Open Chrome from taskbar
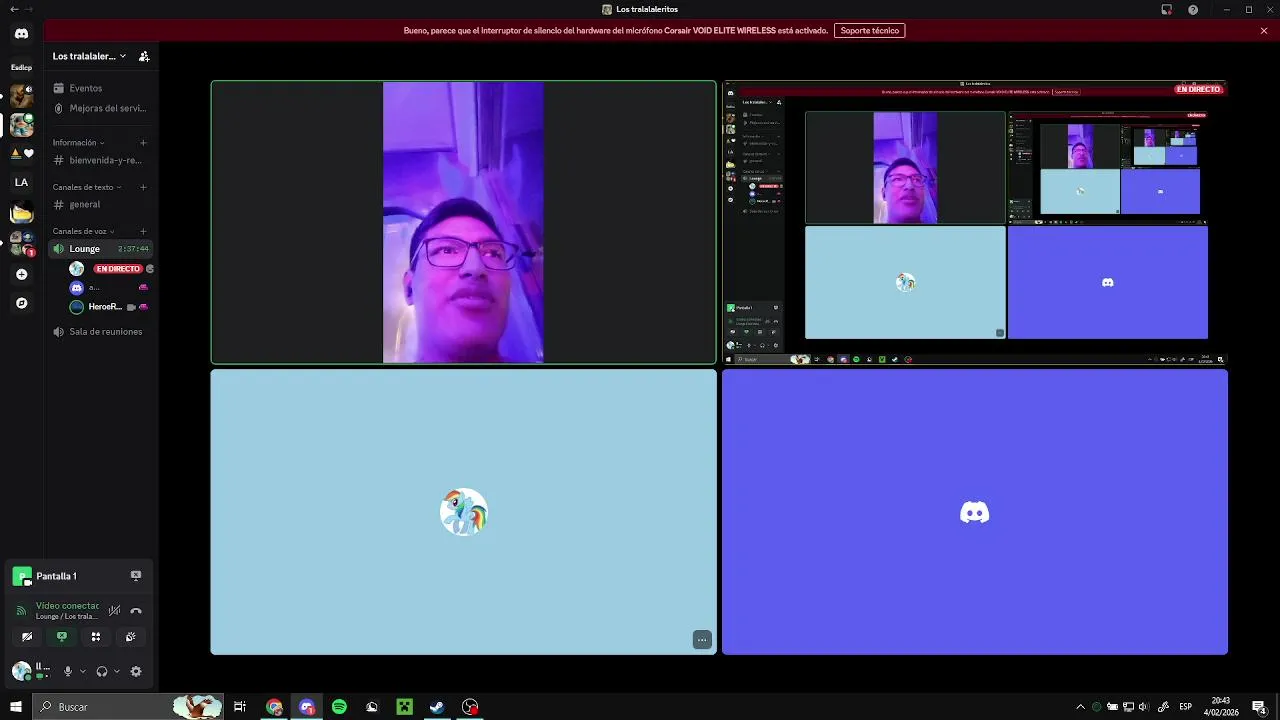 274,707
